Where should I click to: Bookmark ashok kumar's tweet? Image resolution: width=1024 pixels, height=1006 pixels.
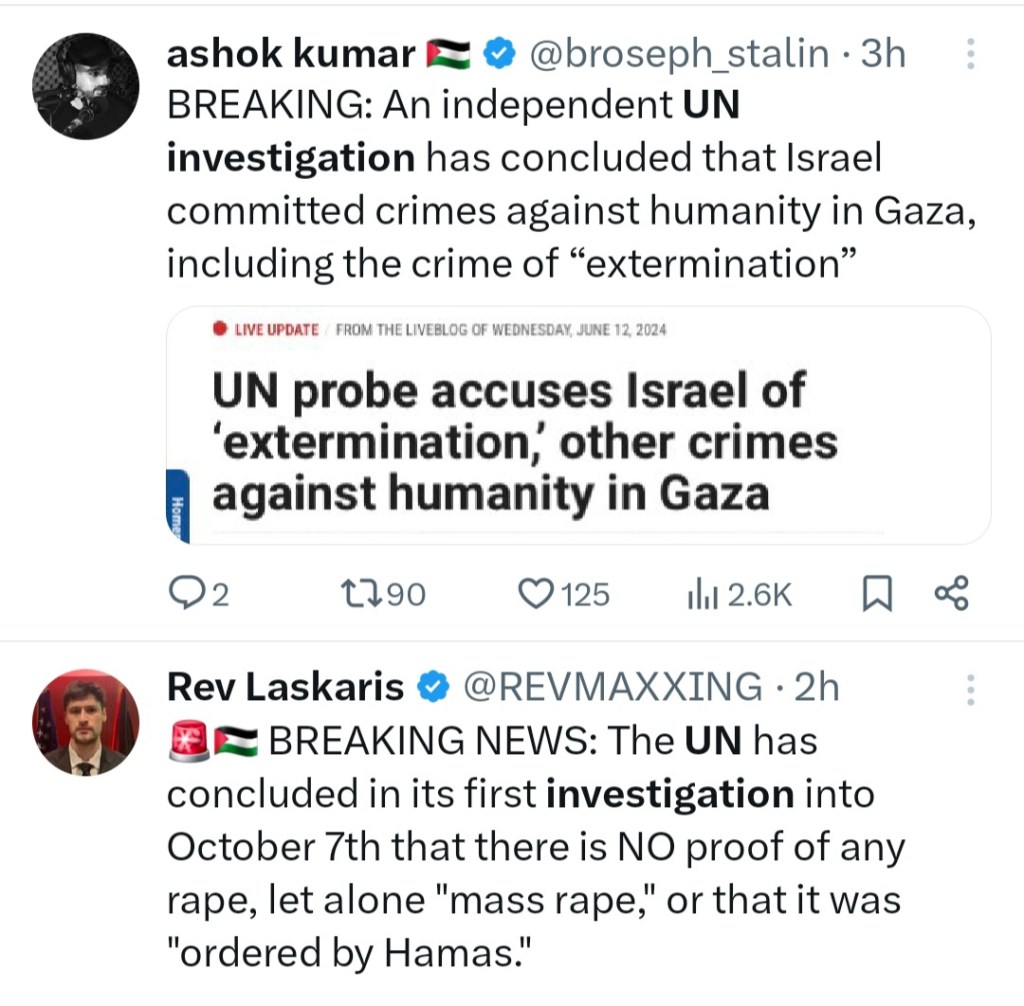point(876,595)
